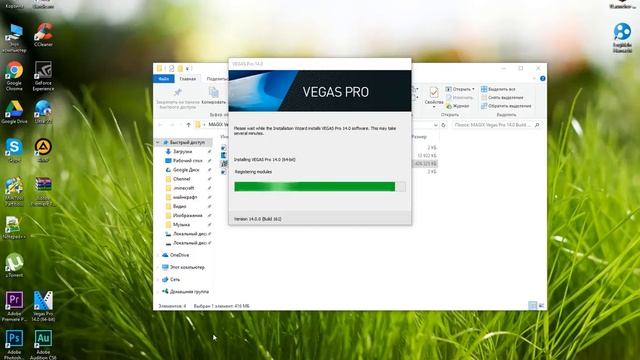Launch Adobe Photoshop from the desktop
640x360 pixels.
14,345
